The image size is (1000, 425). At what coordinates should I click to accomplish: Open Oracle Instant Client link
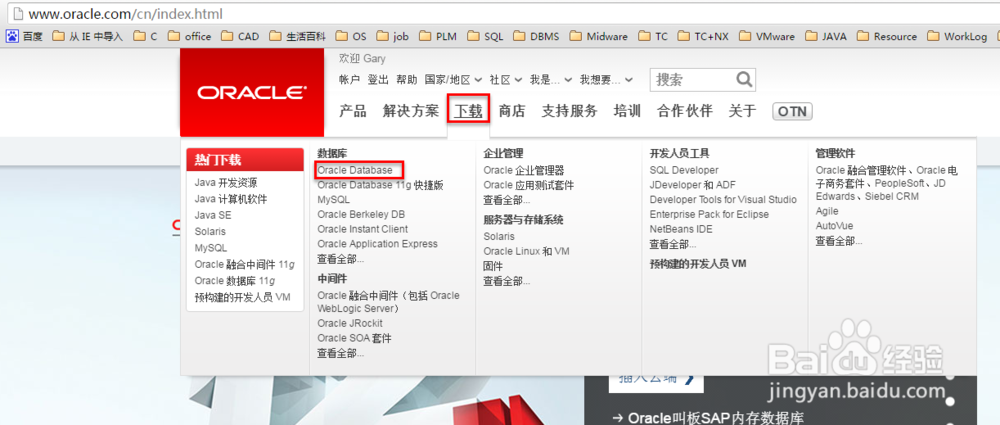[363, 229]
